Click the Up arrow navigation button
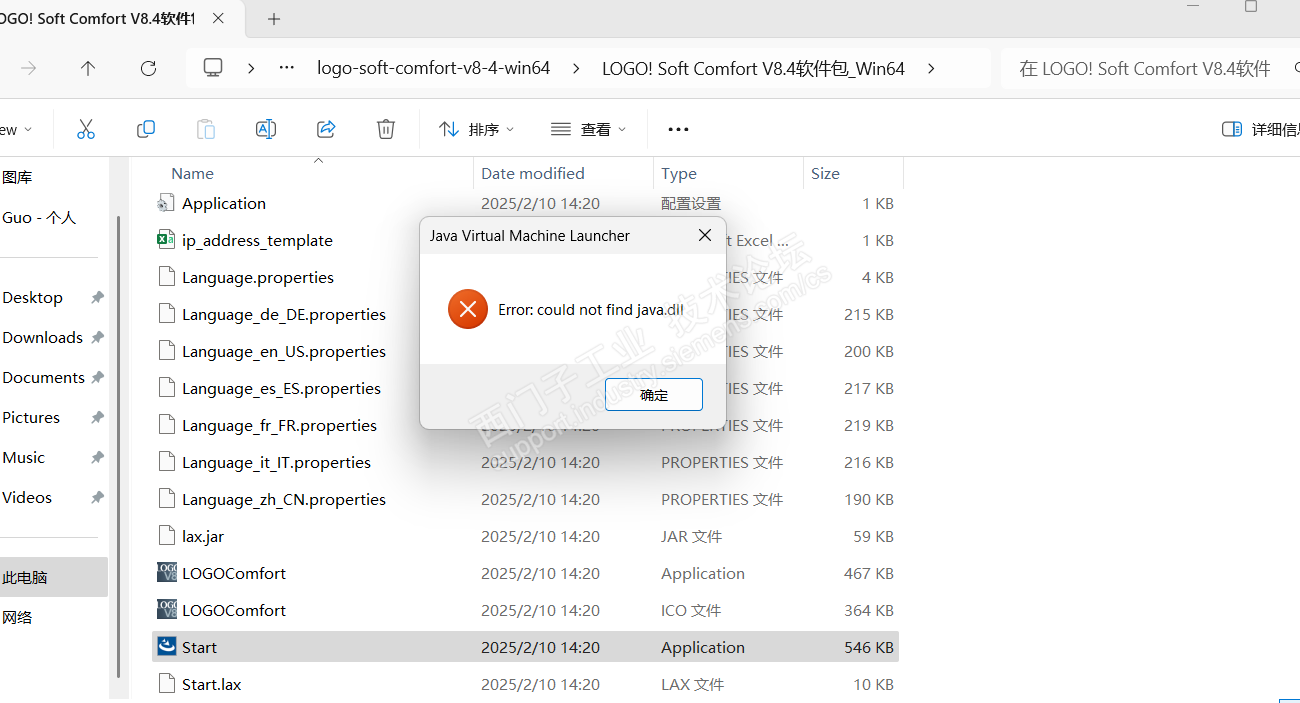 coord(88,68)
